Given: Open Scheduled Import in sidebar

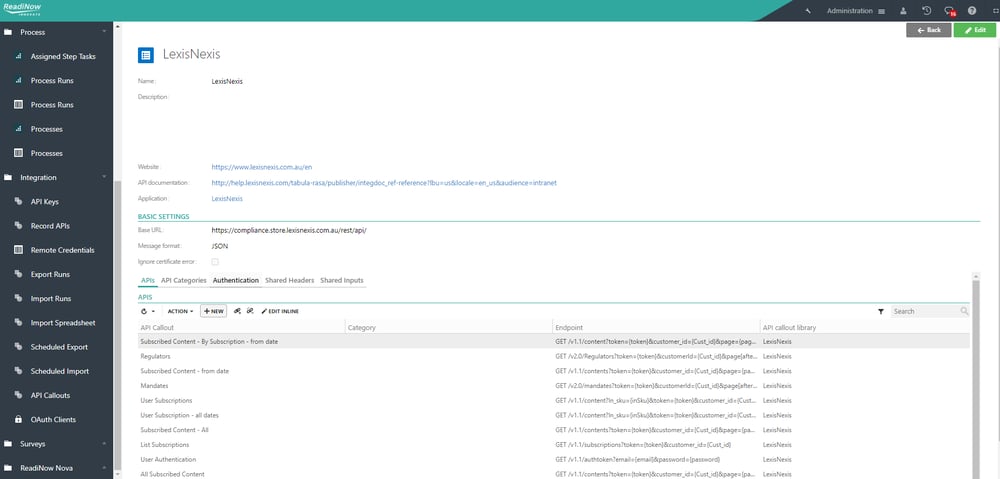Looking at the screenshot, I should pos(60,371).
